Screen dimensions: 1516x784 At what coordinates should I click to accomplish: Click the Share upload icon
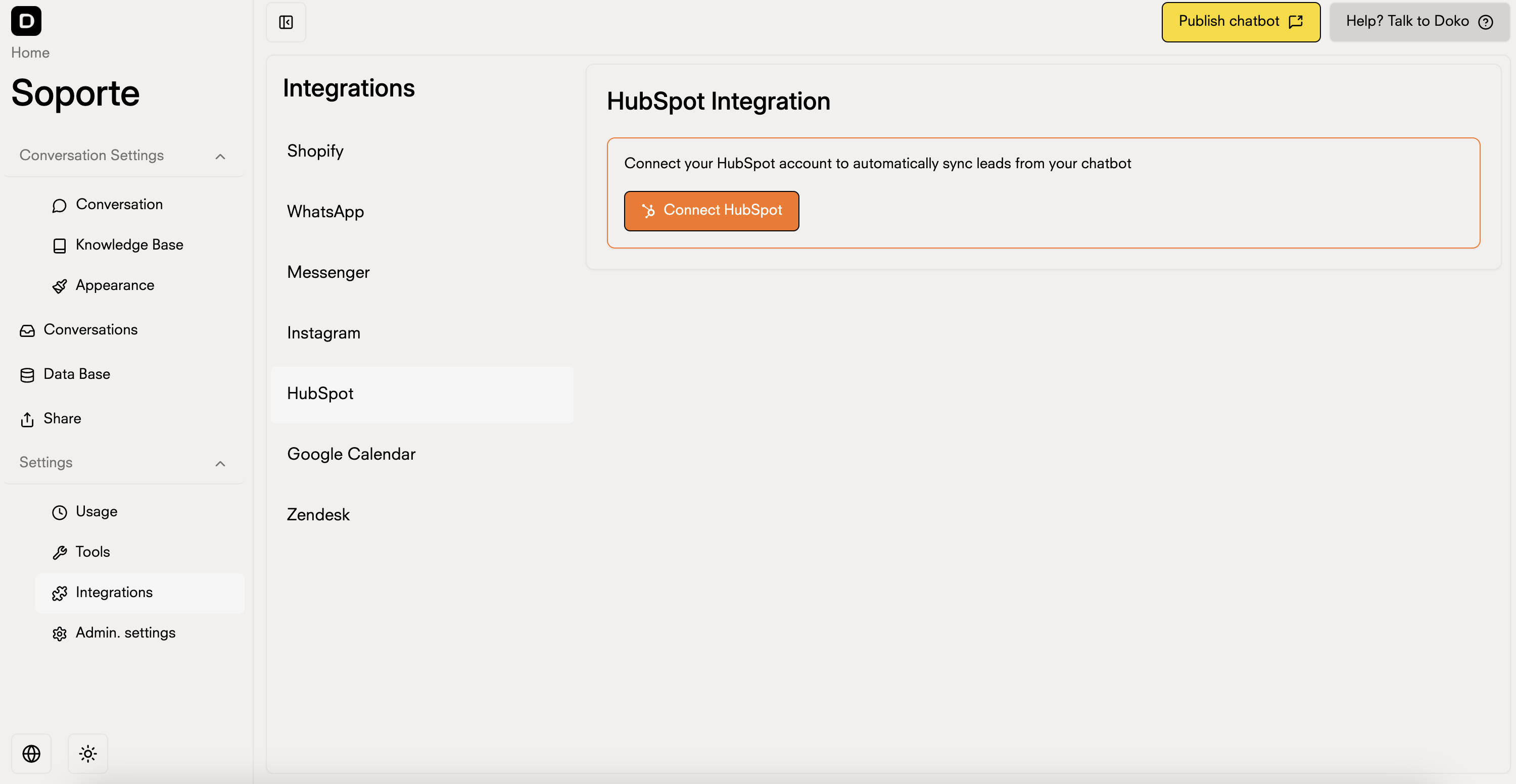pos(27,419)
